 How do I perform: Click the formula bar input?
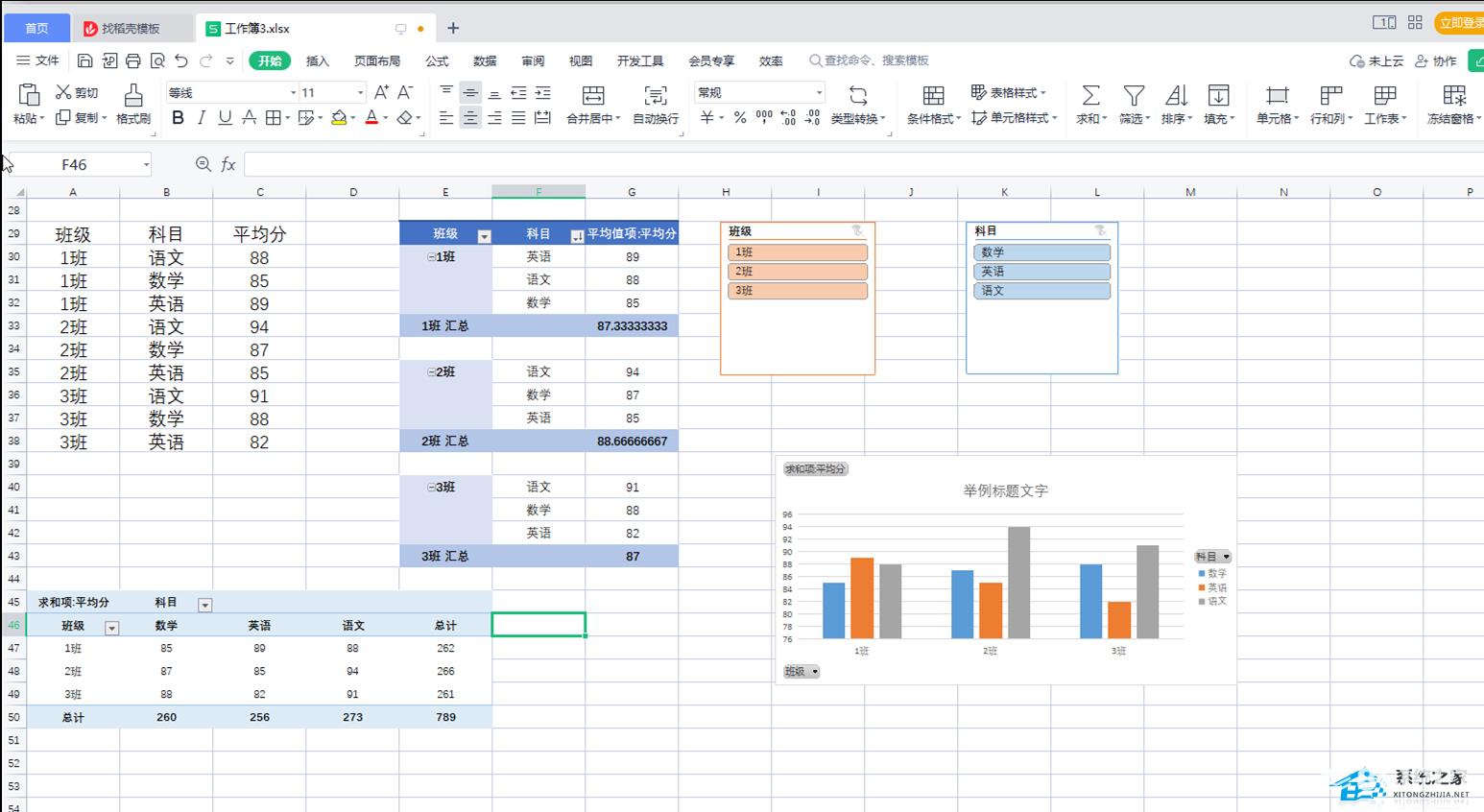click(x=864, y=164)
